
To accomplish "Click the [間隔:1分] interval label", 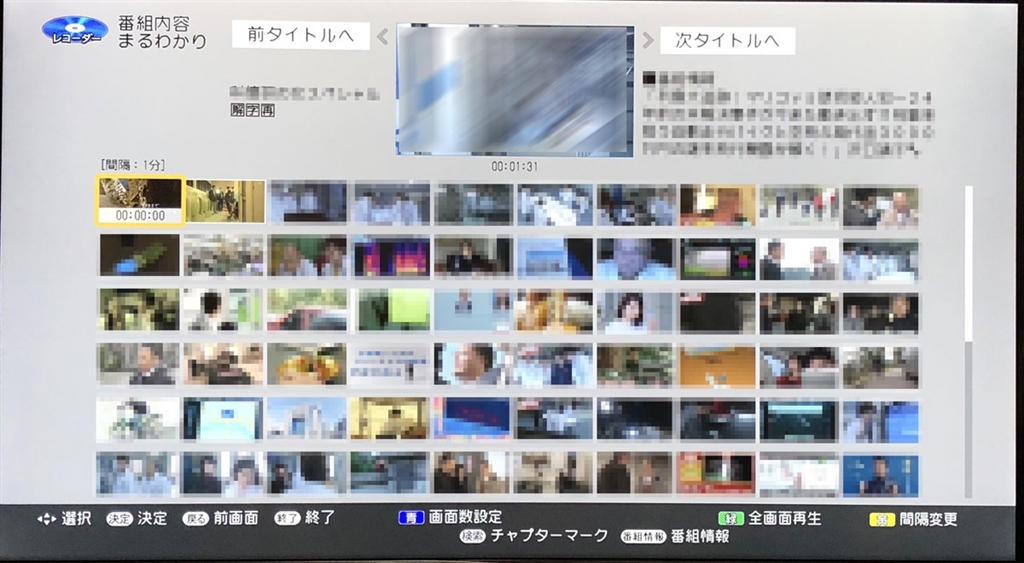I will (133, 165).
